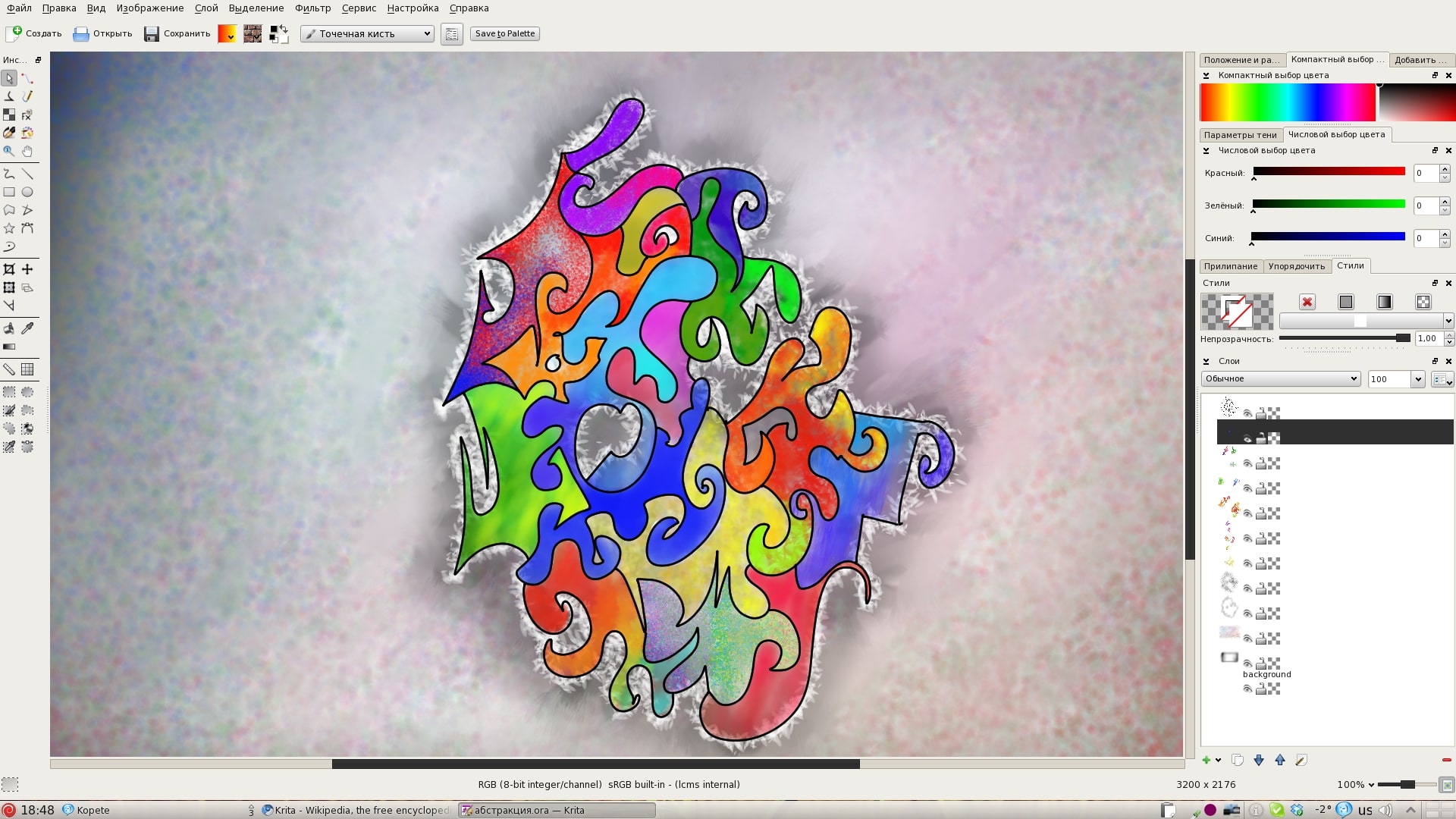The image size is (1456, 819).
Task: Delete the selected layer using the red minus
Action: click(x=1445, y=760)
